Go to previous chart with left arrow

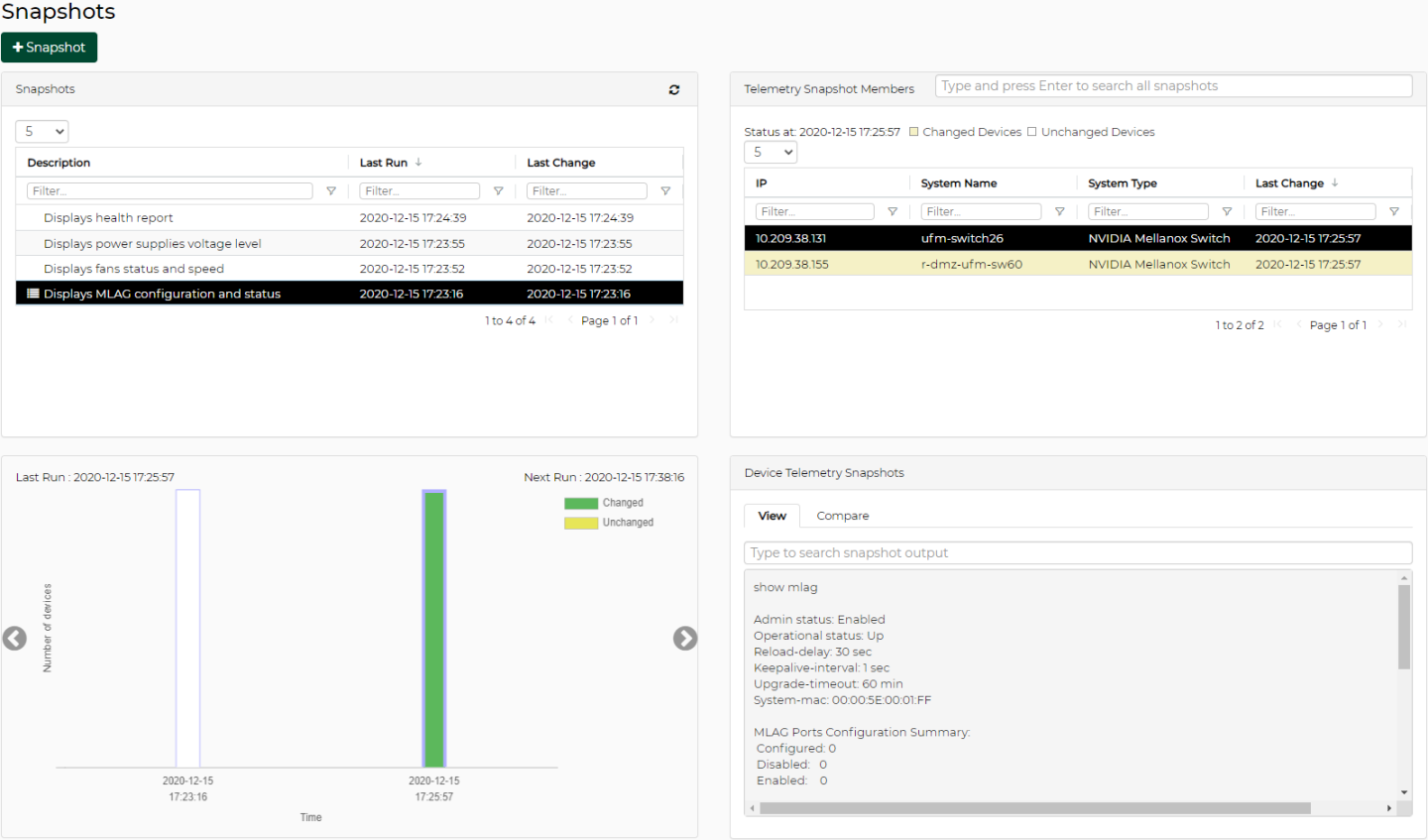pos(15,639)
